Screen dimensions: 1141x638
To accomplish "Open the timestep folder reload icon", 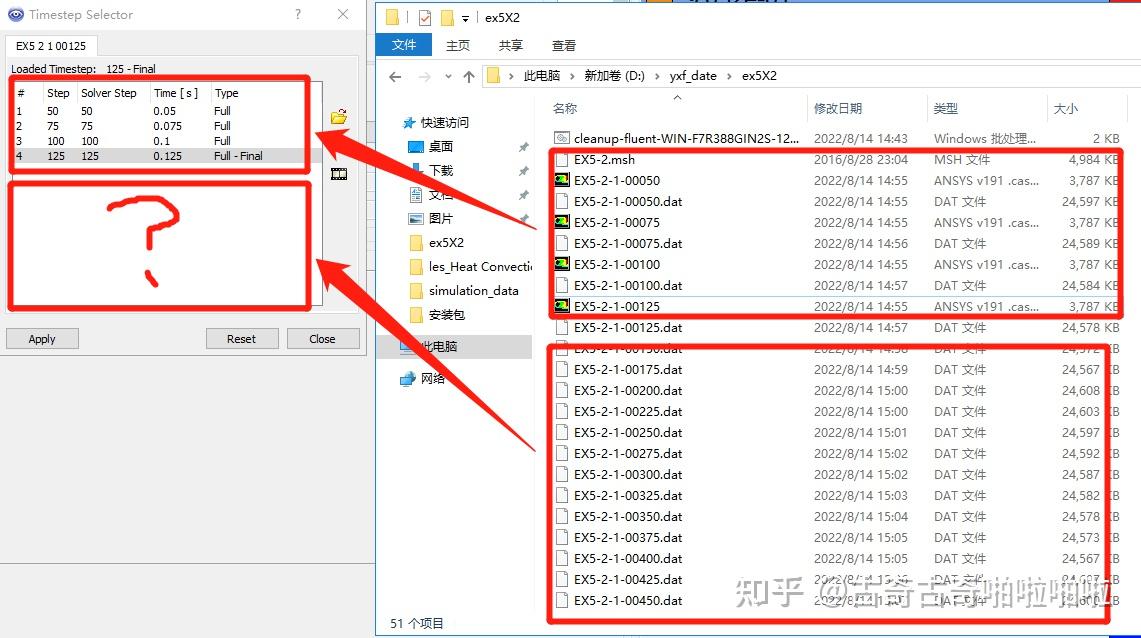I will point(339,116).
